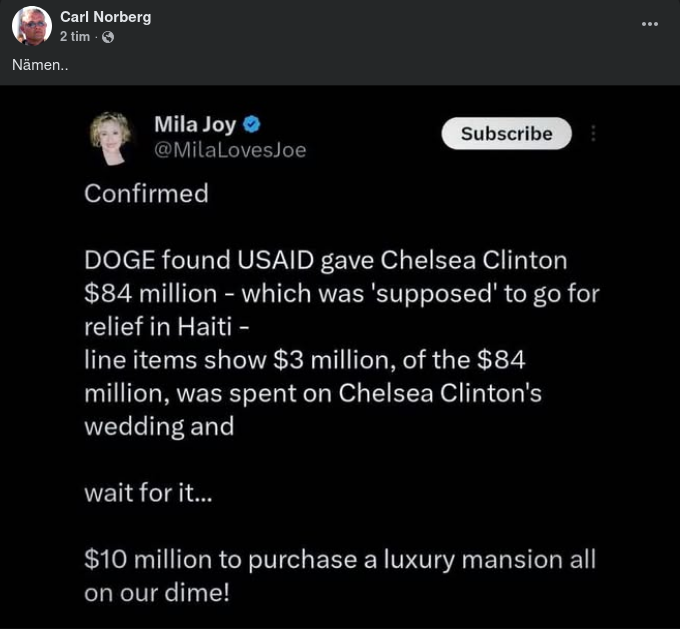Click the @MilaLovesJoe handle

pyautogui.click(x=230, y=150)
